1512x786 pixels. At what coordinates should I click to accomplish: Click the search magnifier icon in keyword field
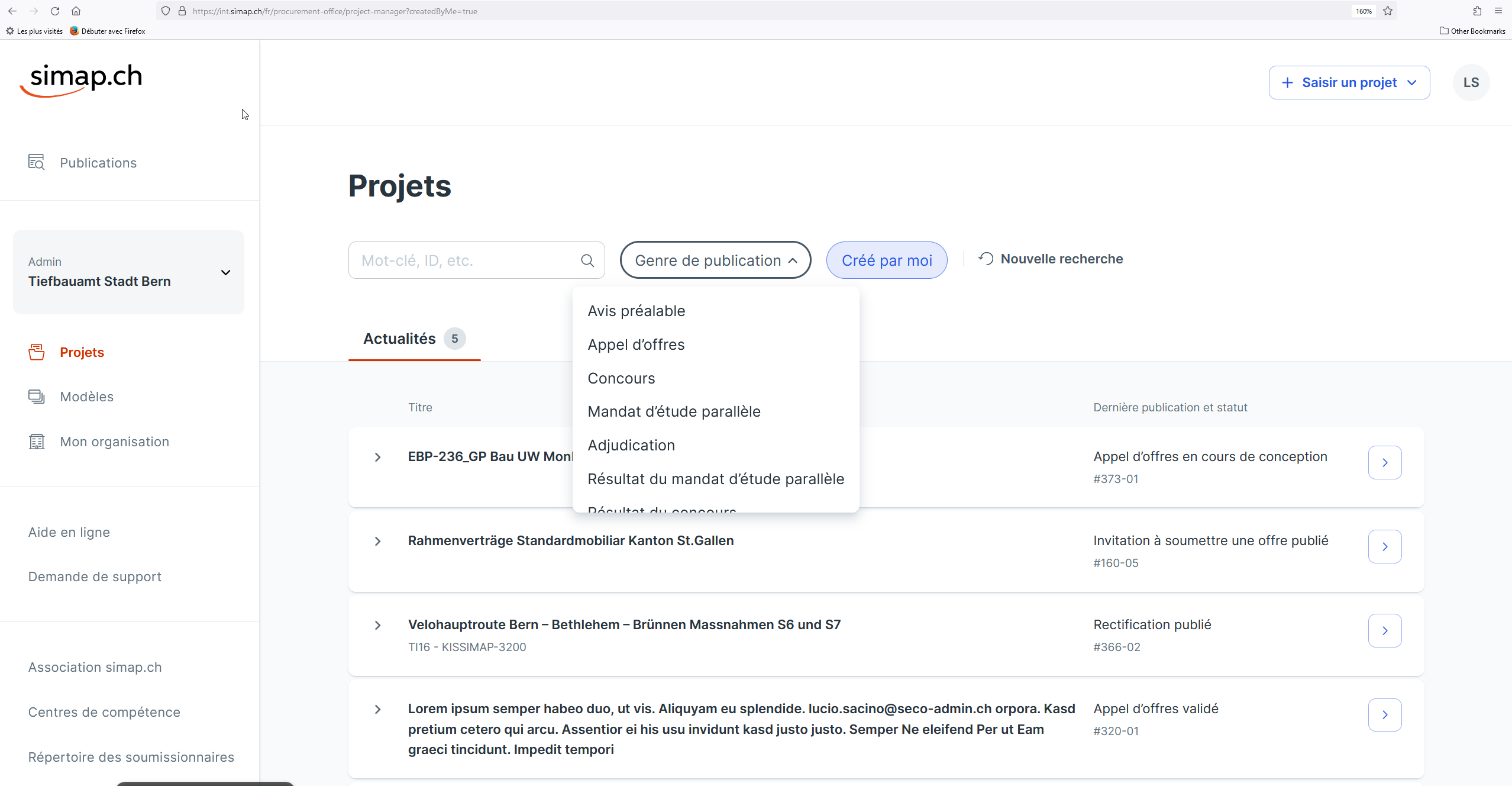coord(587,260)
